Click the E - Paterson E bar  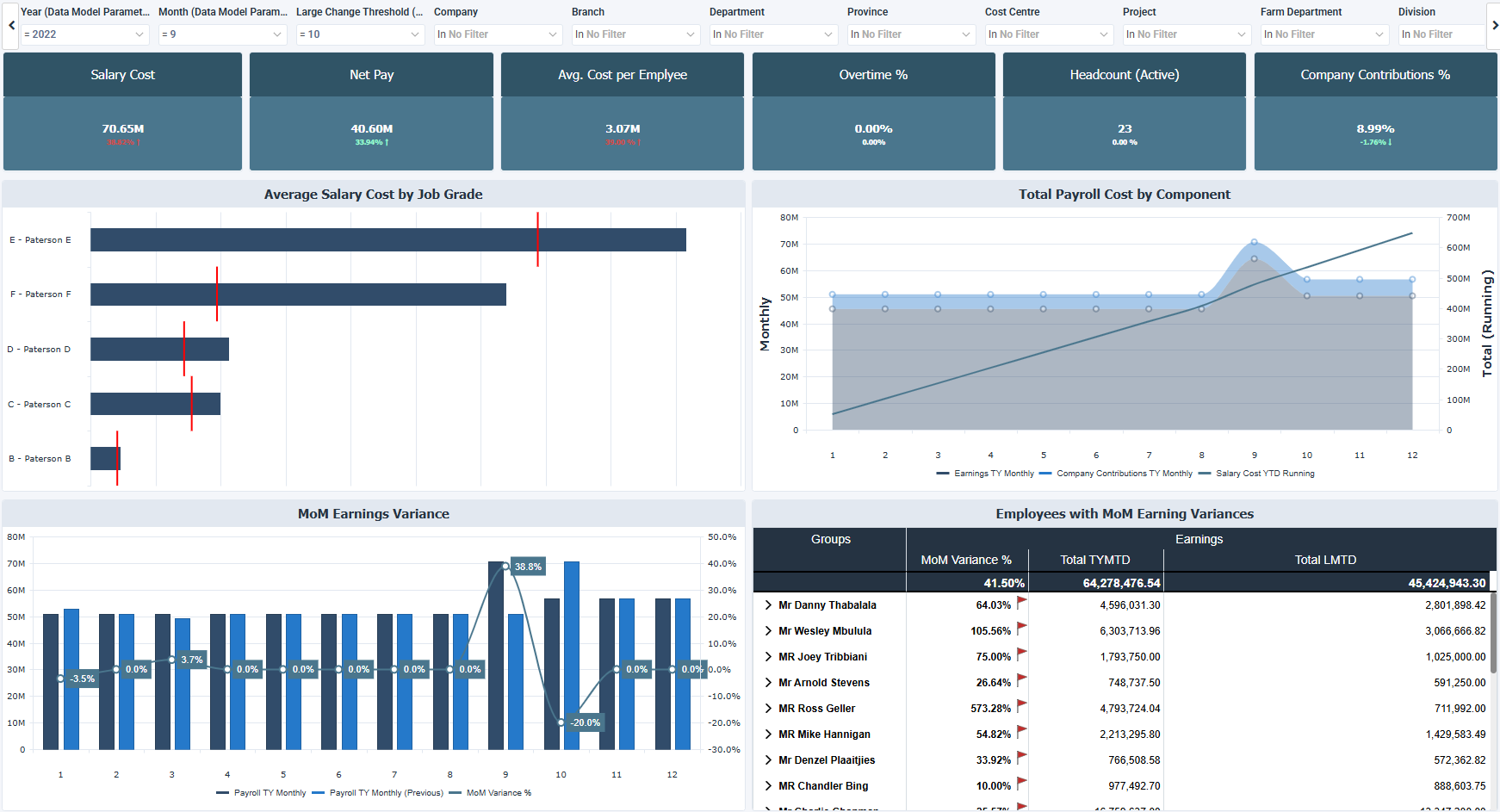point(388,239)
